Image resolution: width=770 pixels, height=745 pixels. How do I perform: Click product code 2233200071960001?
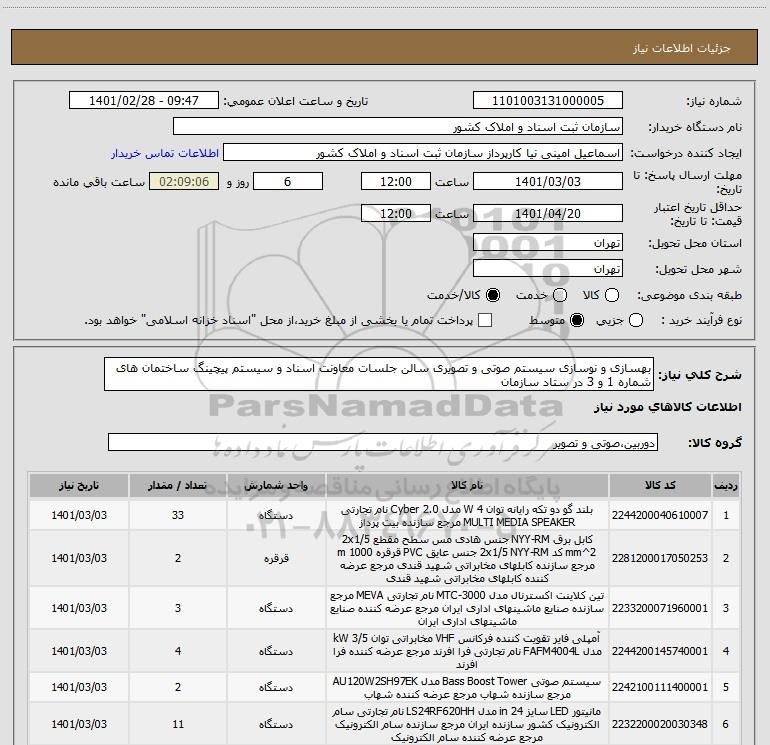[x=660, y=608]
